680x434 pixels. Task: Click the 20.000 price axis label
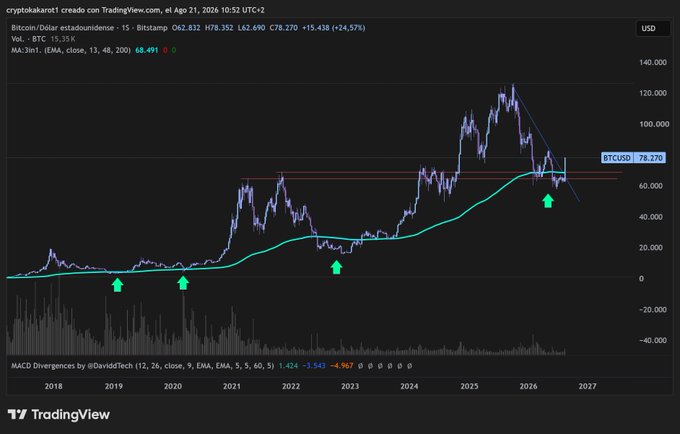point(651,248)
